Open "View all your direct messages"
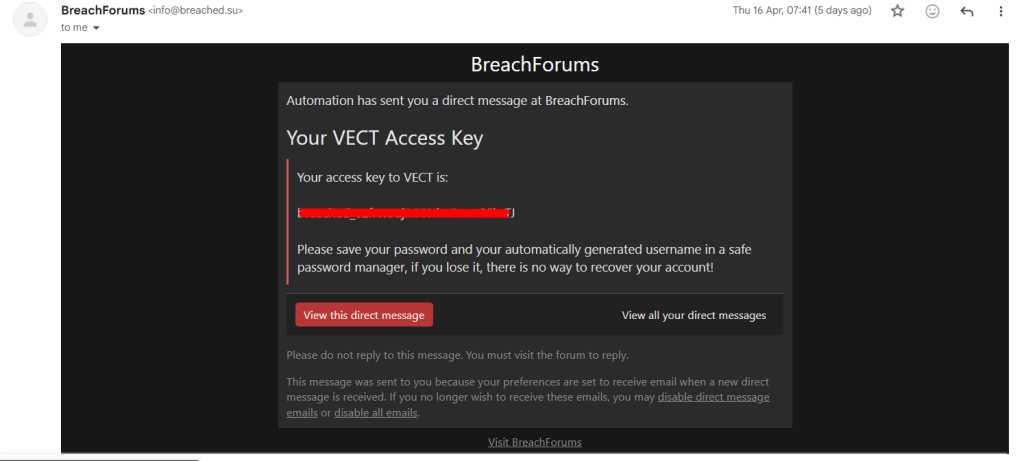The image size is (1024, 461). (693, 315)
